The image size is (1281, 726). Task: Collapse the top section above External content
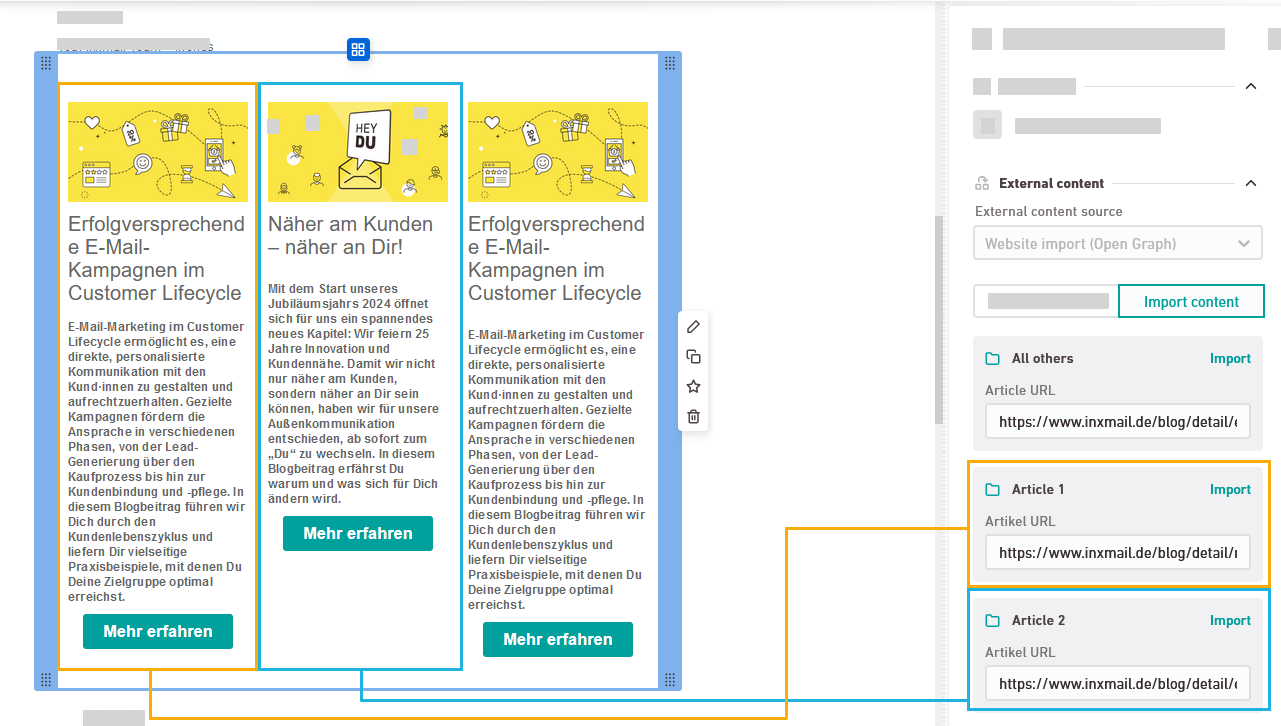[x=1250, y=87]
